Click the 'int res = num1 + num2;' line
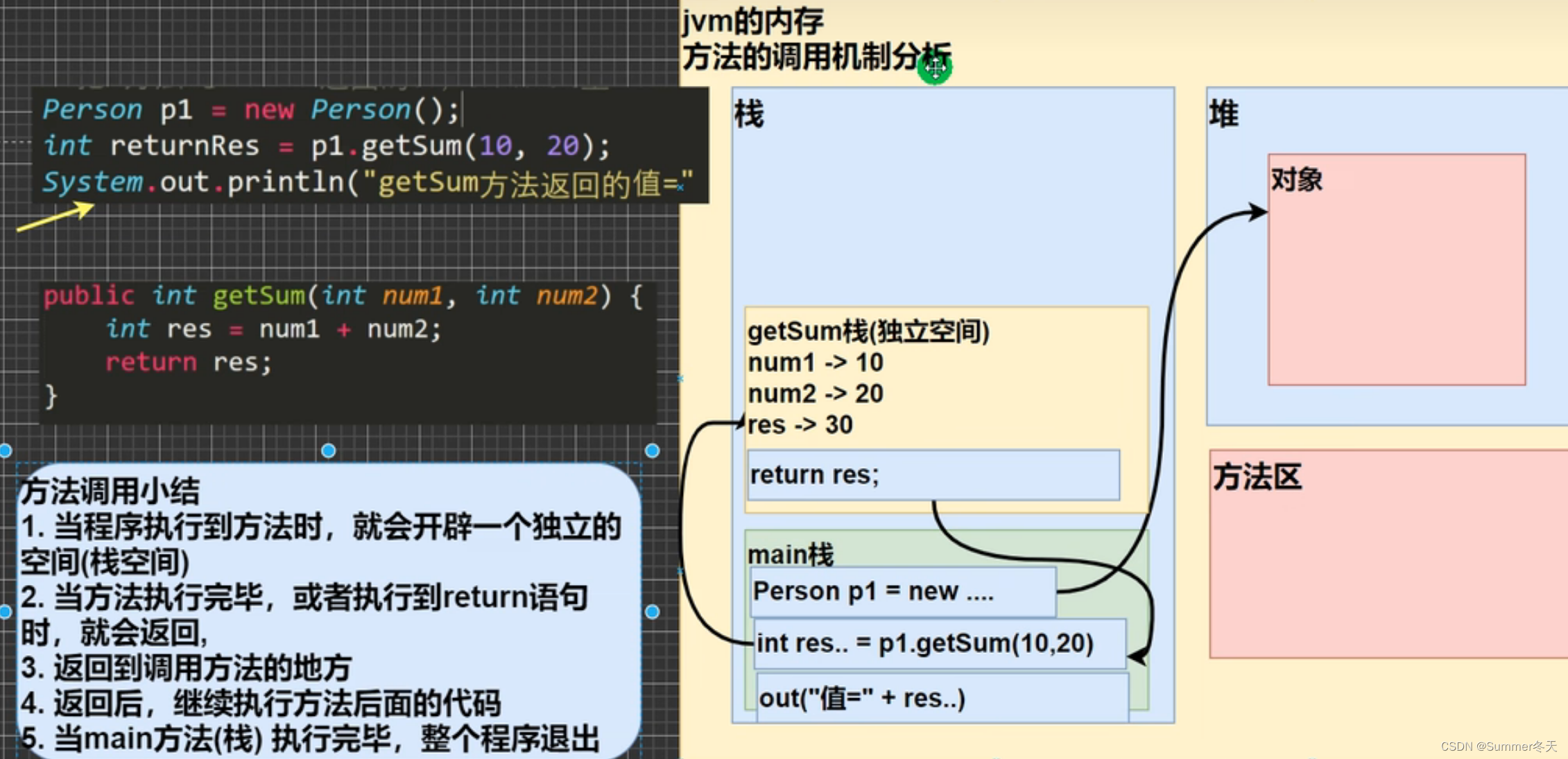 click(273, 329)
